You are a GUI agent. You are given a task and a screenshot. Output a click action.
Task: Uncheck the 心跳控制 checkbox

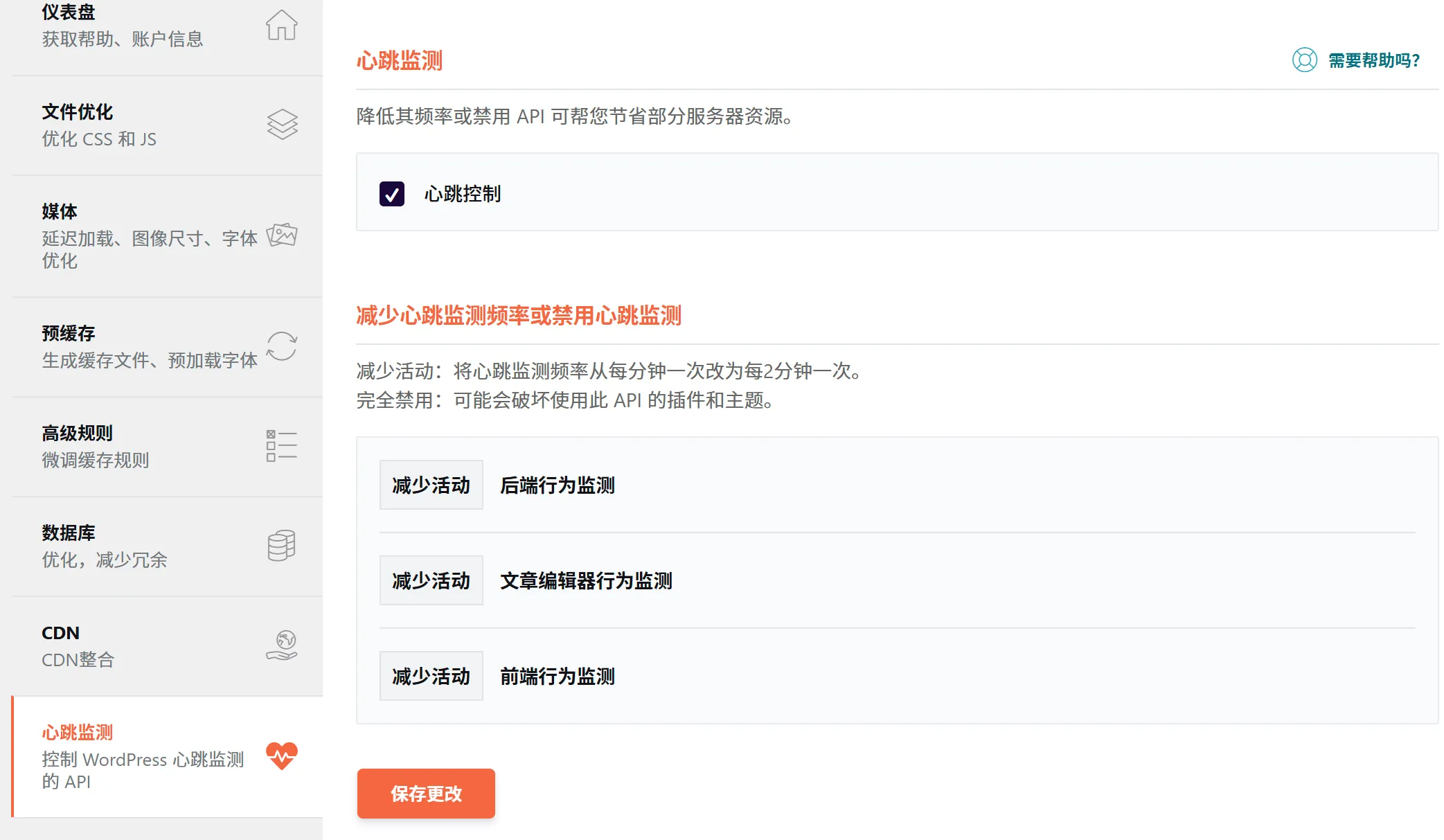click(391, 195)
